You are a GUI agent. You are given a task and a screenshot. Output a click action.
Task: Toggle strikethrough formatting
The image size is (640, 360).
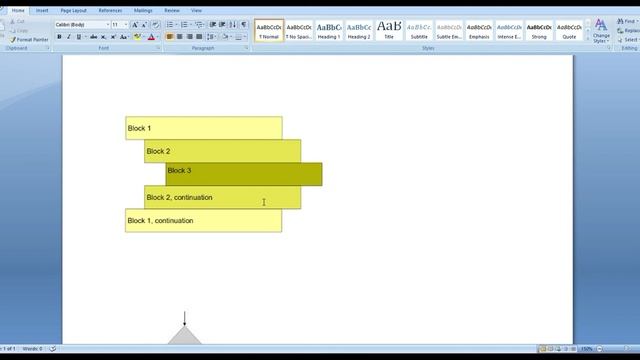(x=93, y=37)
